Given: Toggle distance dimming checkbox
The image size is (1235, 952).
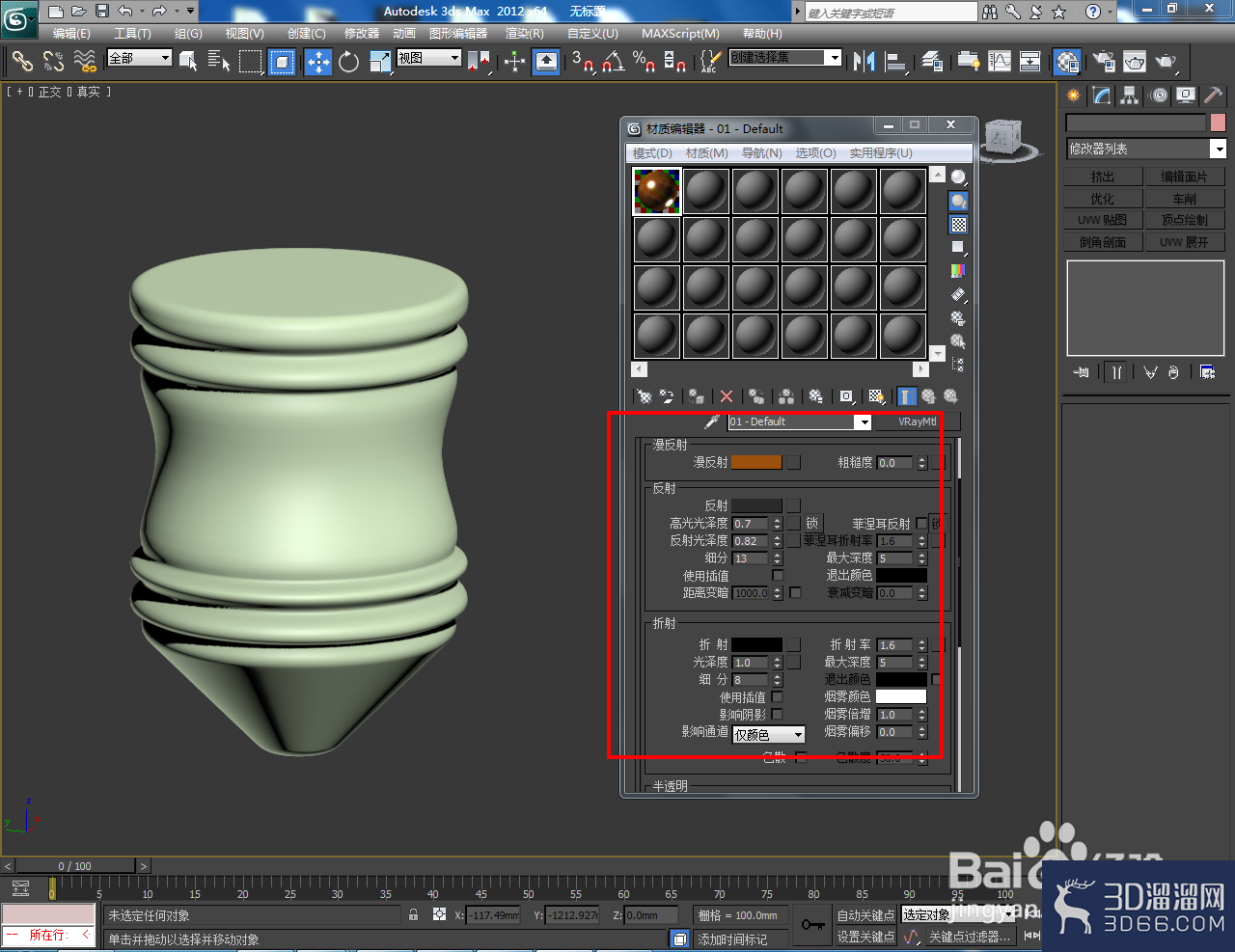Looking at the screenshot, I should [x=795, y=593].
